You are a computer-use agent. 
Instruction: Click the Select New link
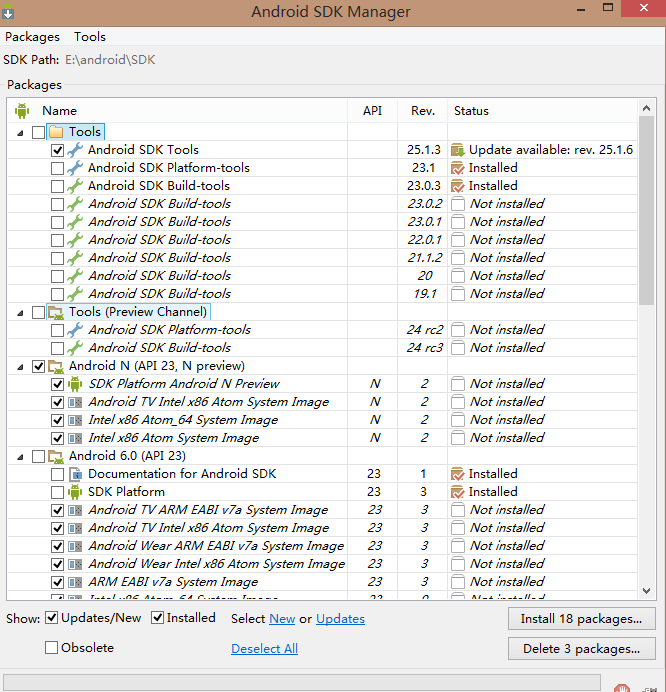point(282,619)
